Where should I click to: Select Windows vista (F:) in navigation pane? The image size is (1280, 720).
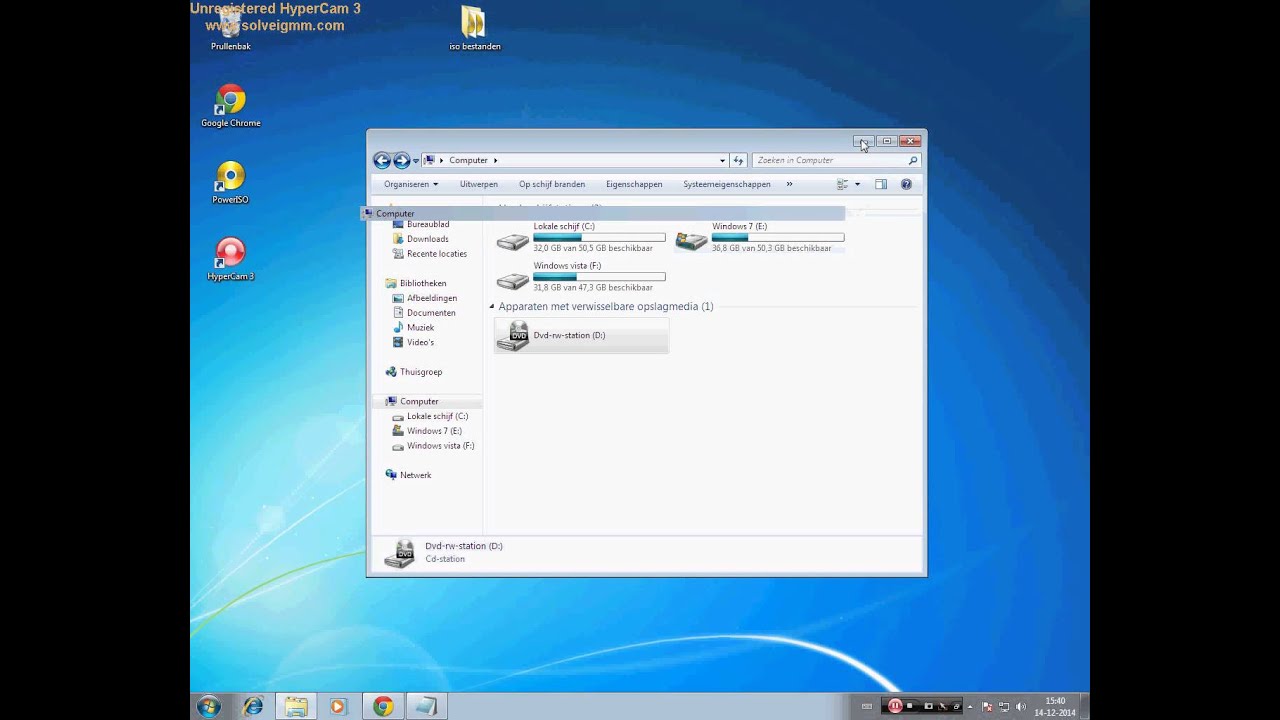click(440, 446)
